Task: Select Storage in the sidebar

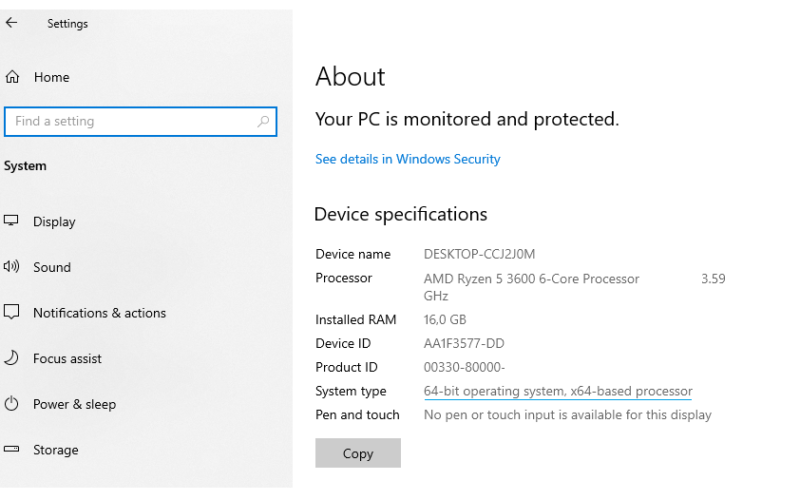Action: coord(56,450)
